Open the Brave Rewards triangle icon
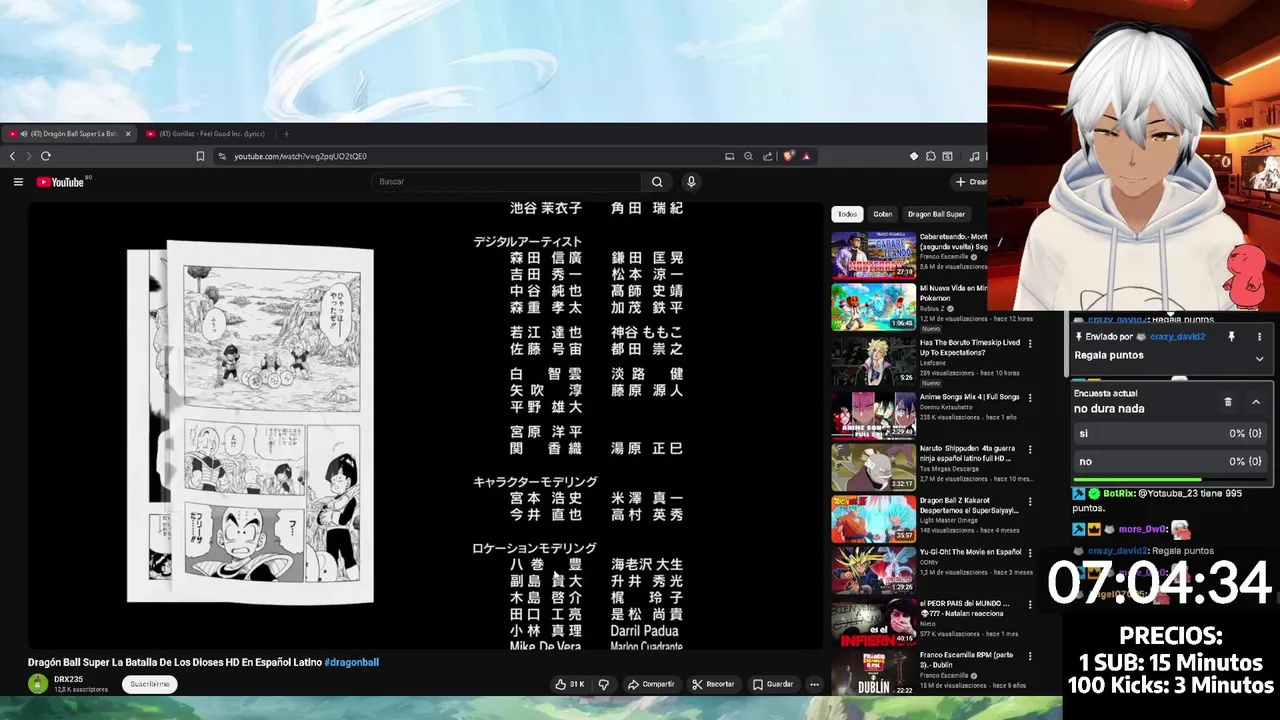The image size is (1280, 720). pos(806,156)
